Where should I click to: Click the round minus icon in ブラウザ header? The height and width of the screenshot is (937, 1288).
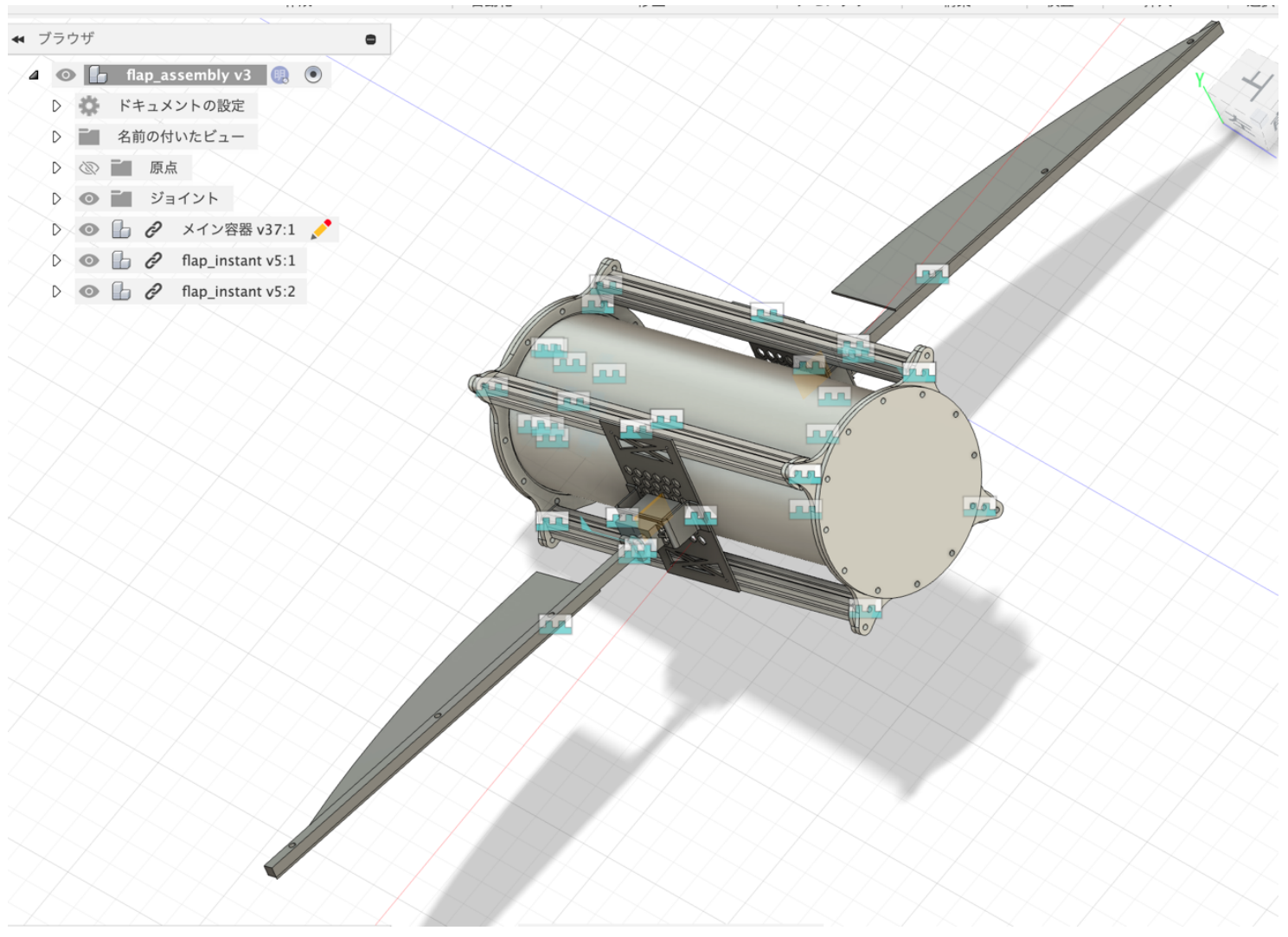[370, 39]
